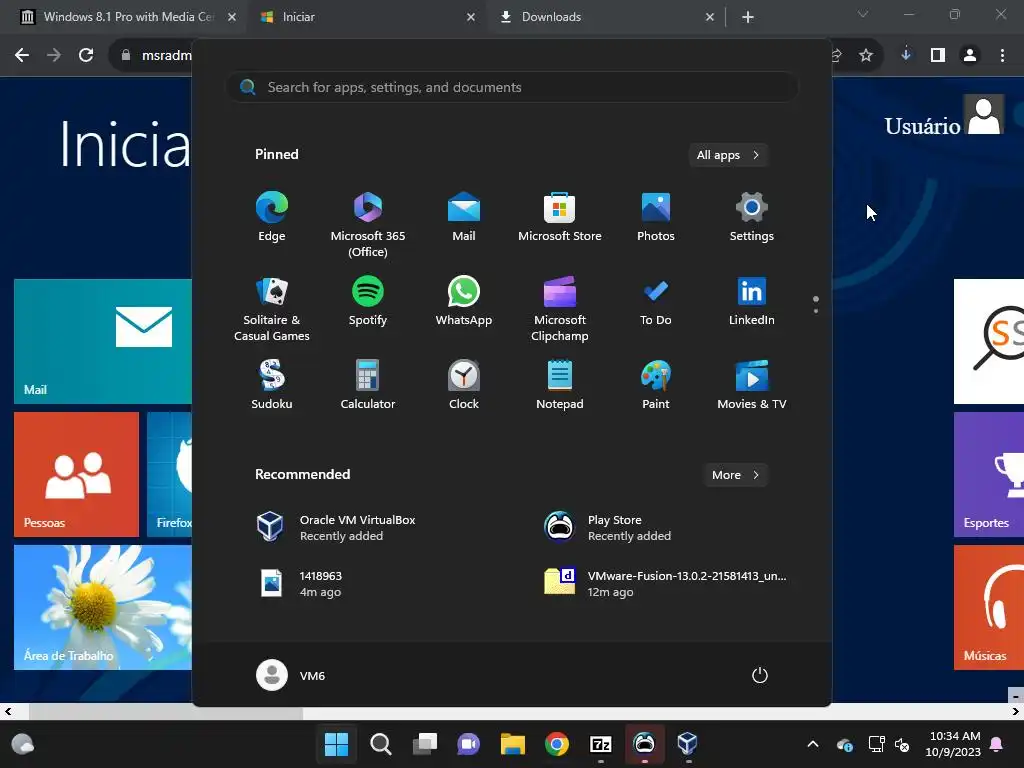Click the Mail tile on Iniciar page
Screen dimensions: 1024x768
coord(103,342)
